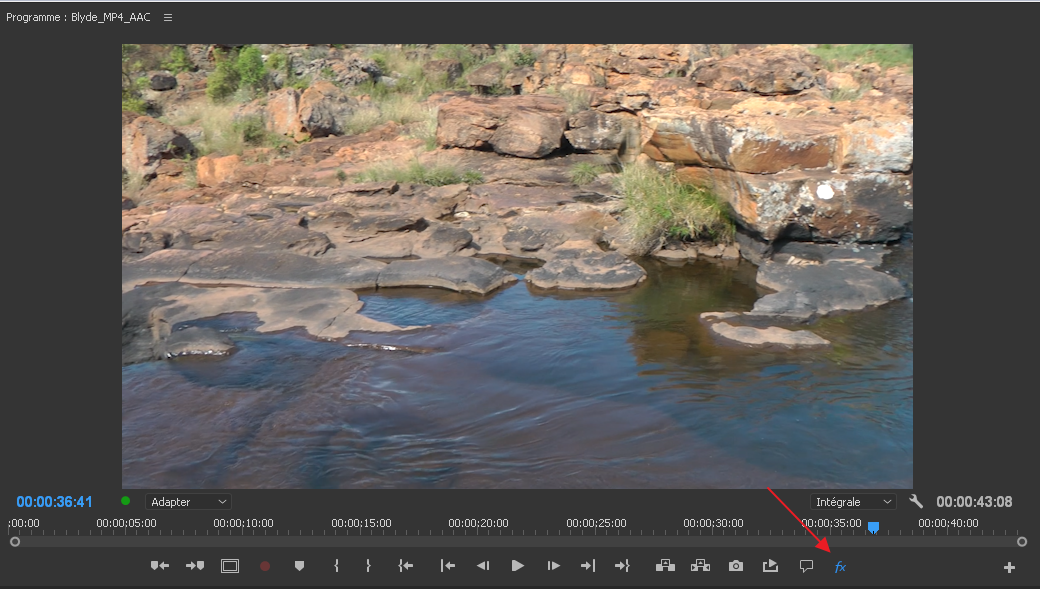Screen dimensions: 1040x589
Task: Click the Mark In curly brace icon
Action: (336, 566)
